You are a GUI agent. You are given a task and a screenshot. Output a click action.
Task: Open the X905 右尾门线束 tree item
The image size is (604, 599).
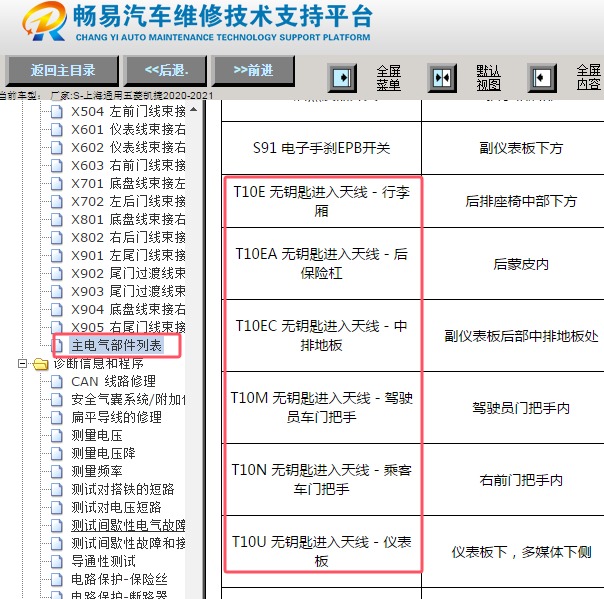128,327
